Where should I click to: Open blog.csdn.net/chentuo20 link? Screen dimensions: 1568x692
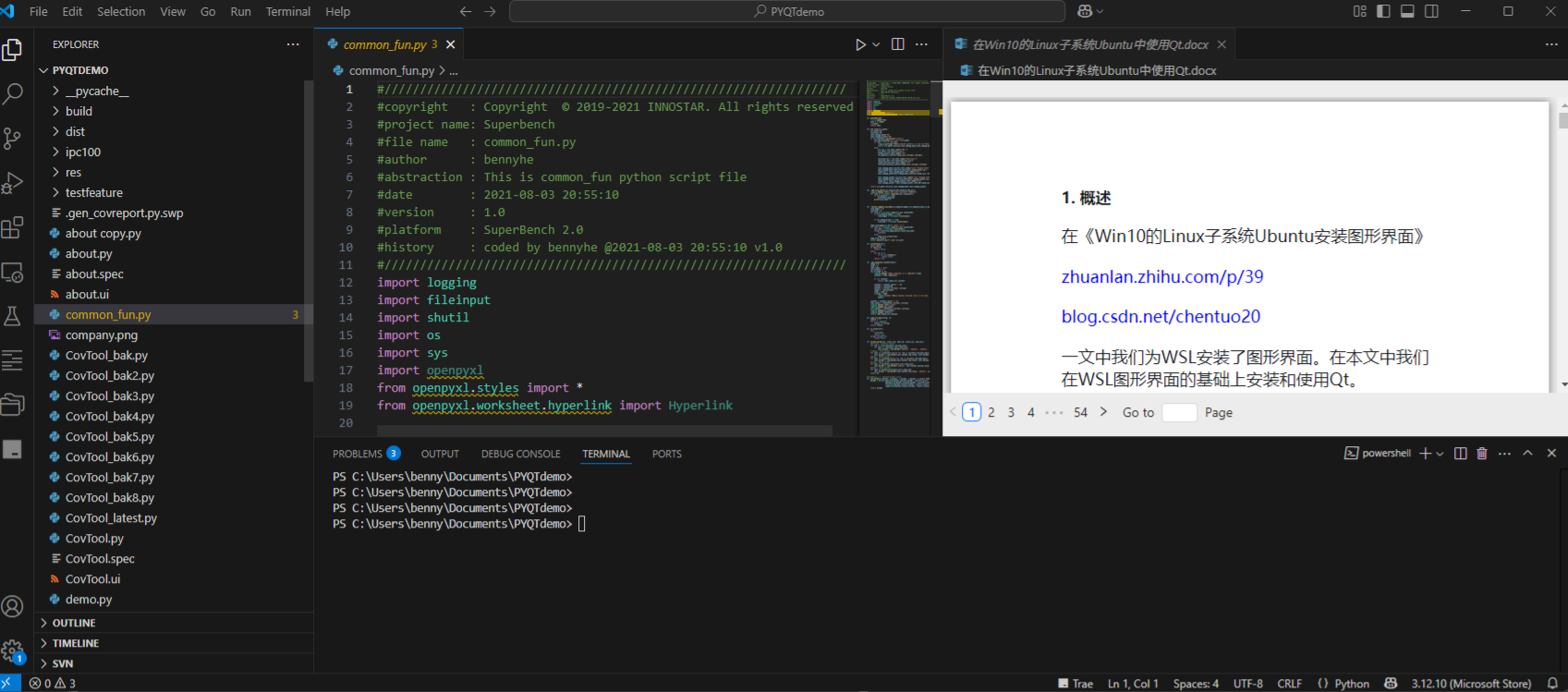click(1161, 316)
